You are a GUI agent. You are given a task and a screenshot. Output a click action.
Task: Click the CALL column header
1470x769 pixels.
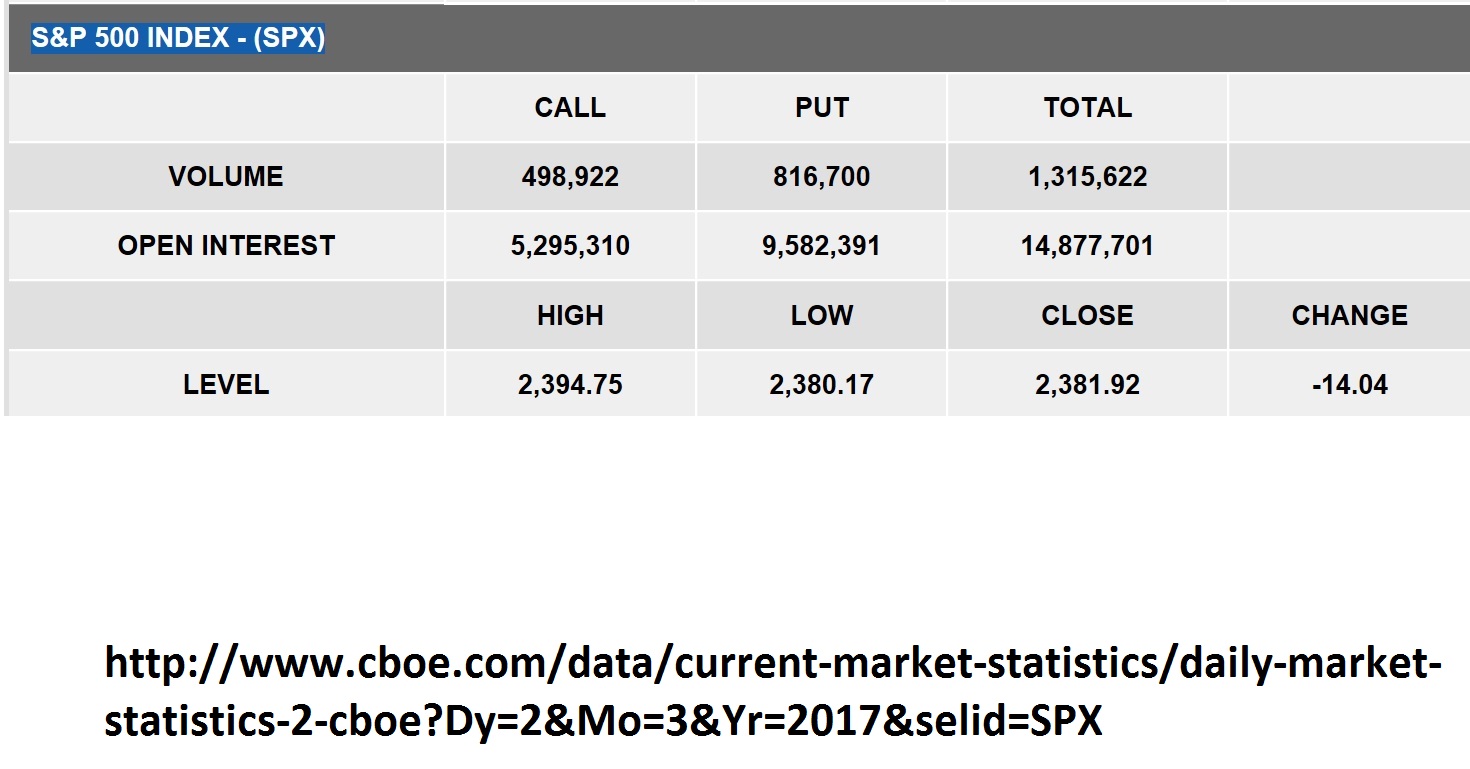(570, 108)
